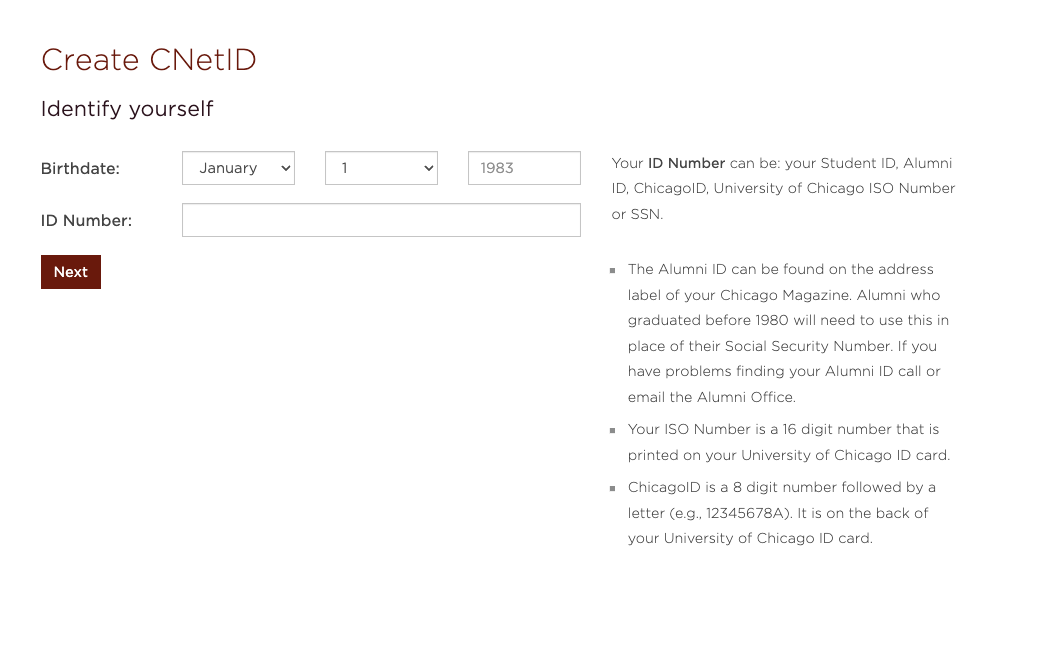Click the example ID 12345678A text
The width and height of the screenshot is (1039, 659).
click(x=747, y=513)
